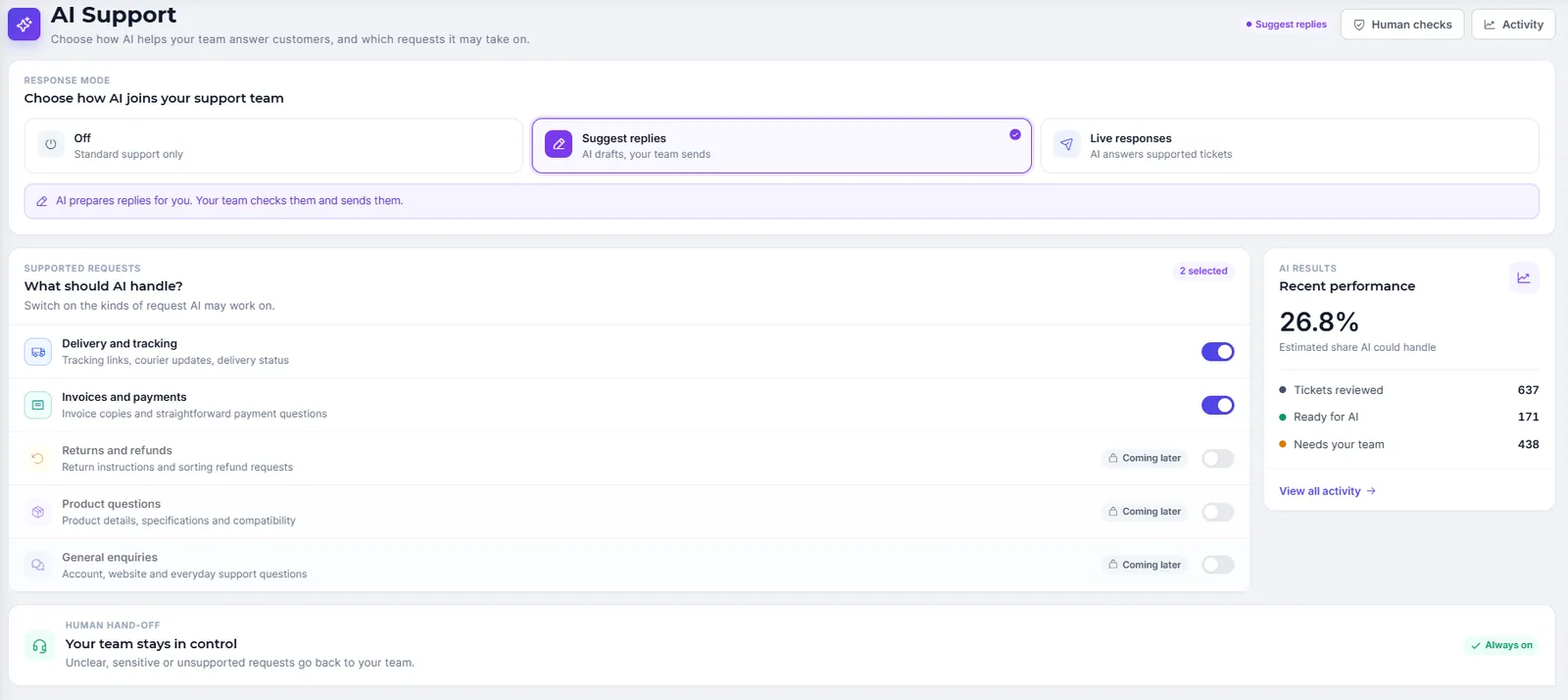The width and height of the screenshot is (1568, 700).
Task: Click the 'Your team stays in control' heading
Action: pos(151,644)
